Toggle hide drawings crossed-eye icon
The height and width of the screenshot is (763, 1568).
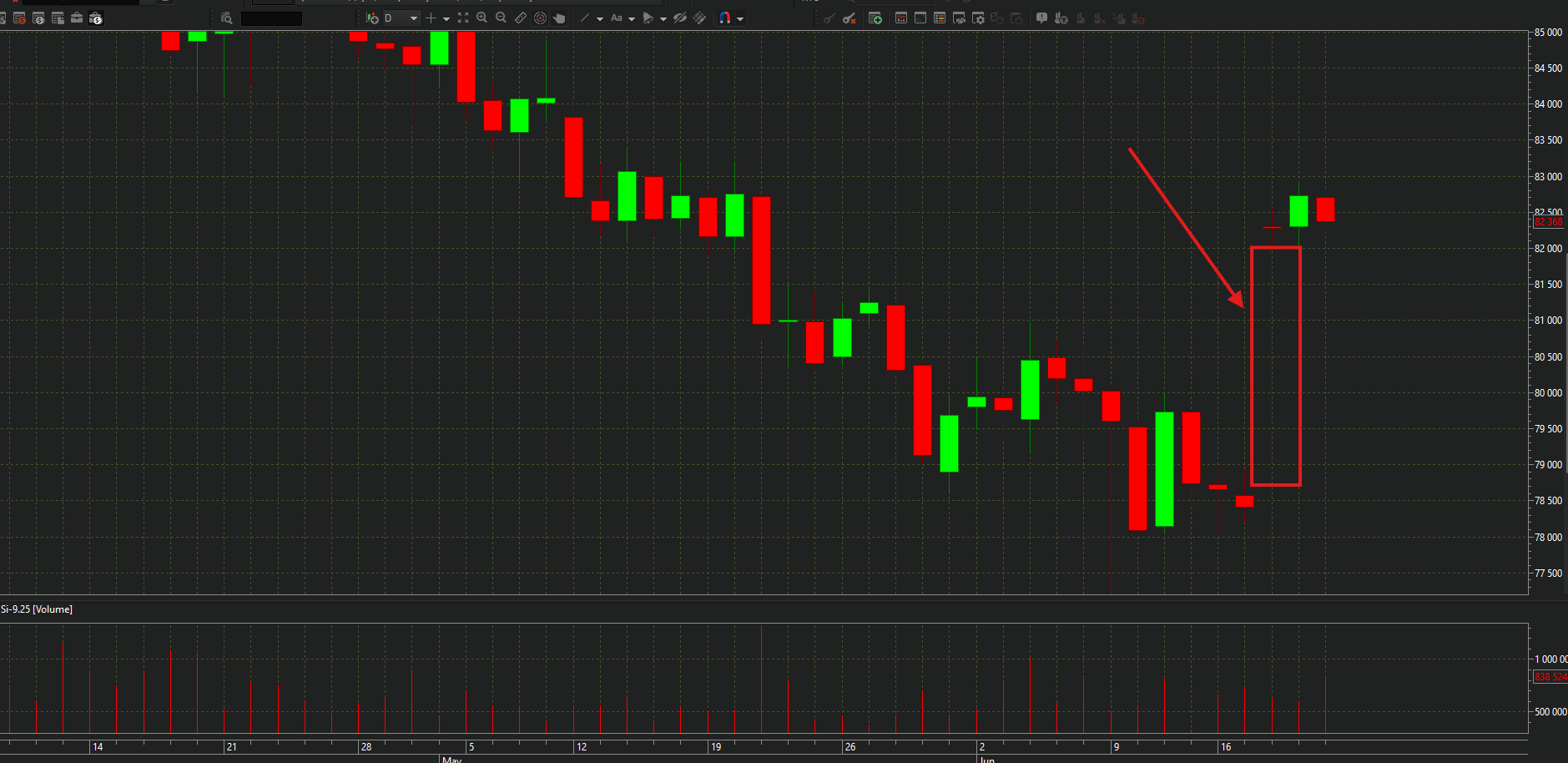(680, 18)
